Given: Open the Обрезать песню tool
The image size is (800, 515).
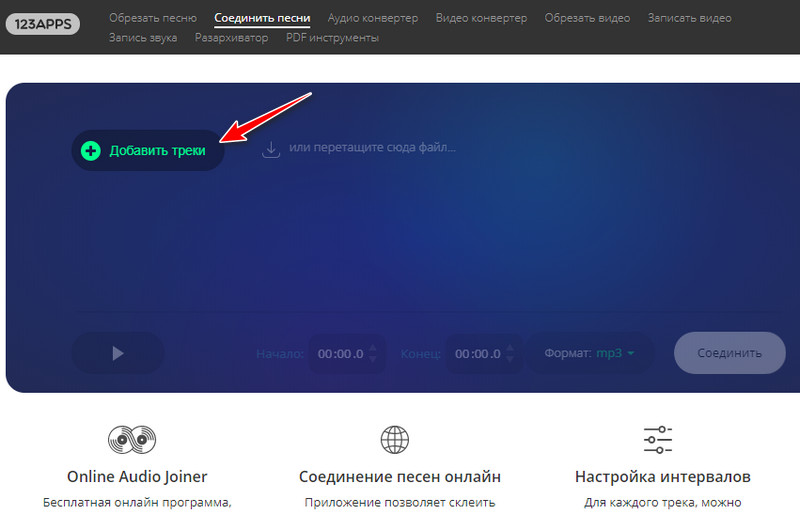Looking at the screenshot, I should coord(153,18).
